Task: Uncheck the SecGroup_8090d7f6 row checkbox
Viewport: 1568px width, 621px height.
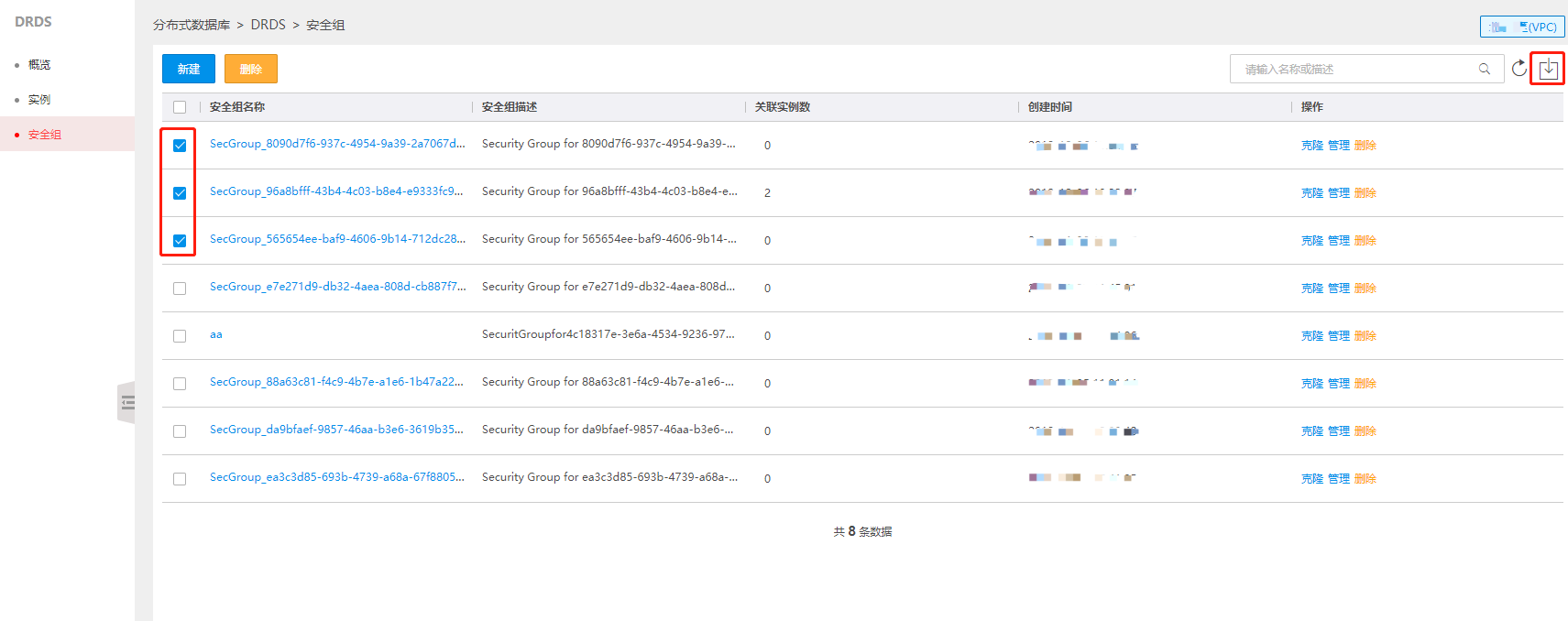Action: [180, 146]
